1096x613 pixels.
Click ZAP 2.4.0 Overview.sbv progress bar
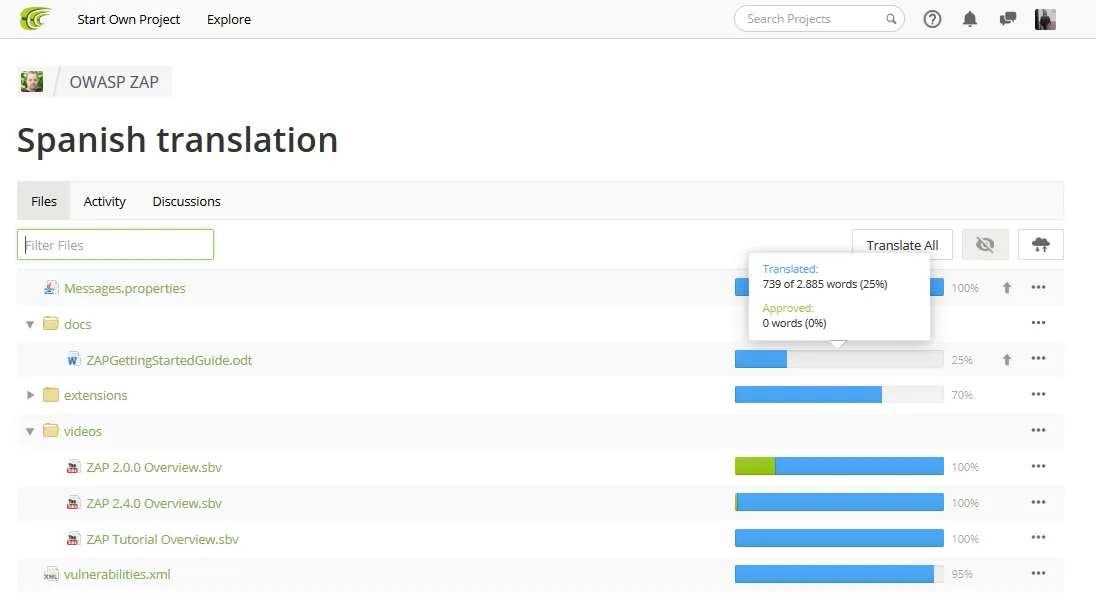click(x=839, y=502)
